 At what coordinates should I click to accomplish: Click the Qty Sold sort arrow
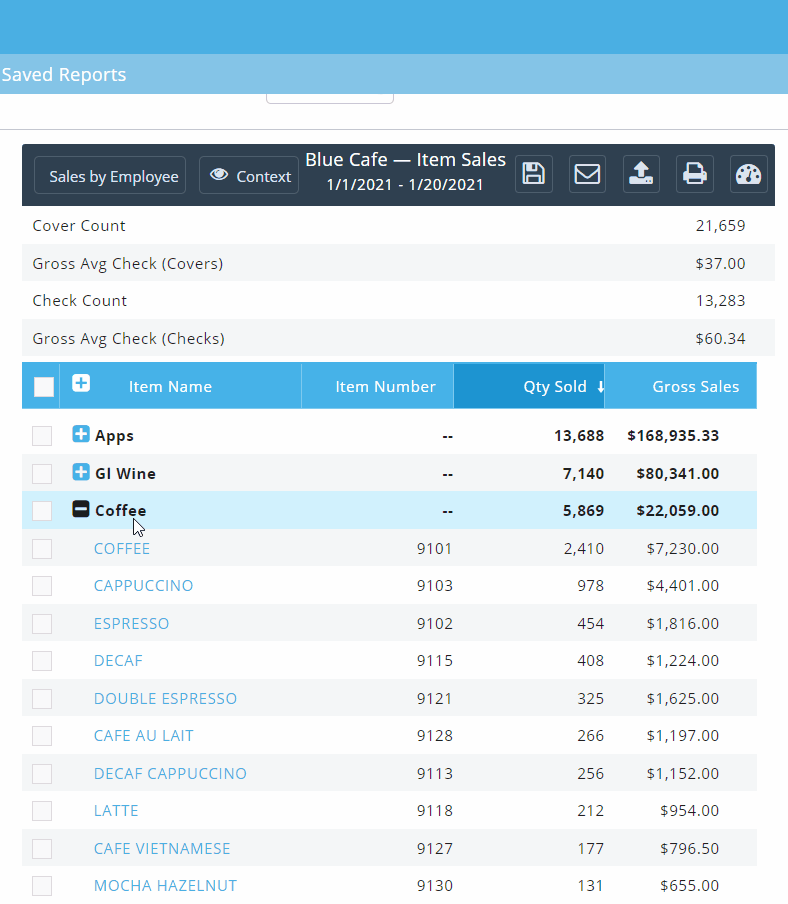click(x=600, y=387)
